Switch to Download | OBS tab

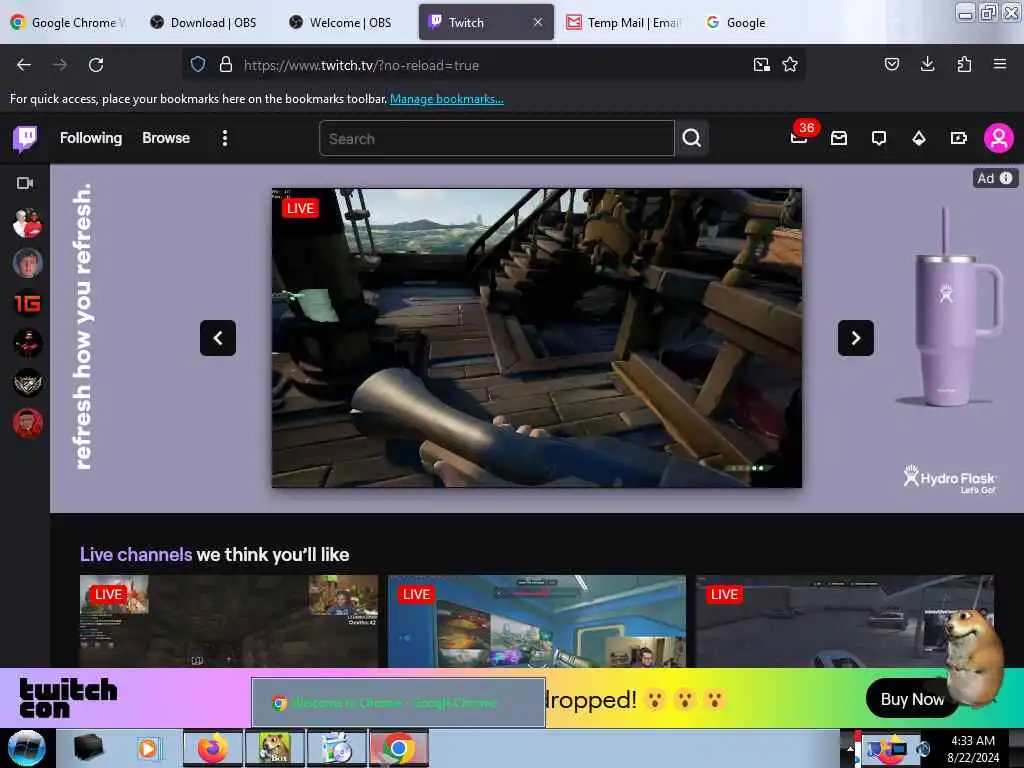pyautogui.click(x=204, y=23)
